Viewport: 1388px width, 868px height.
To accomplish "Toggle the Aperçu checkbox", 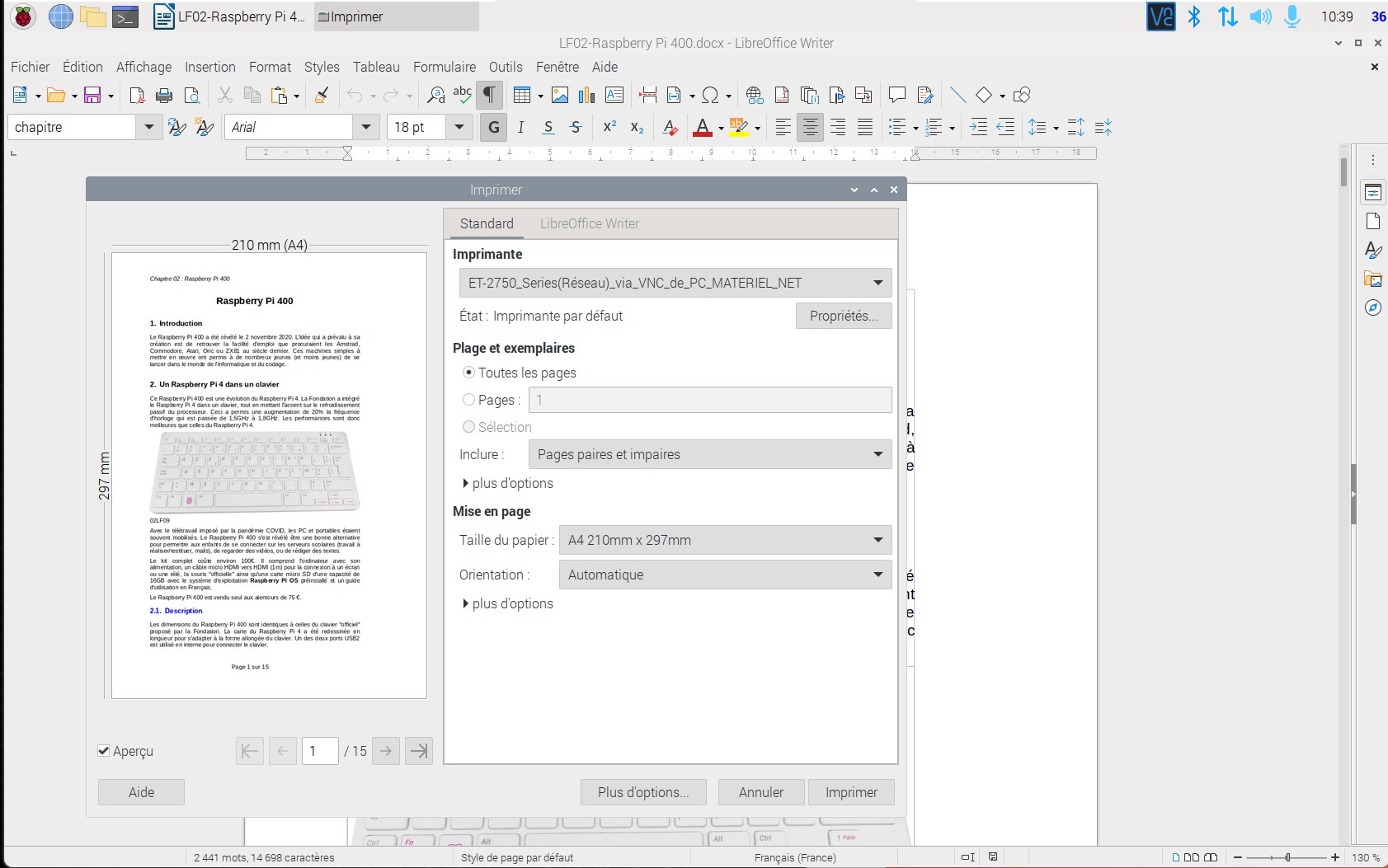I will (104, 751).
